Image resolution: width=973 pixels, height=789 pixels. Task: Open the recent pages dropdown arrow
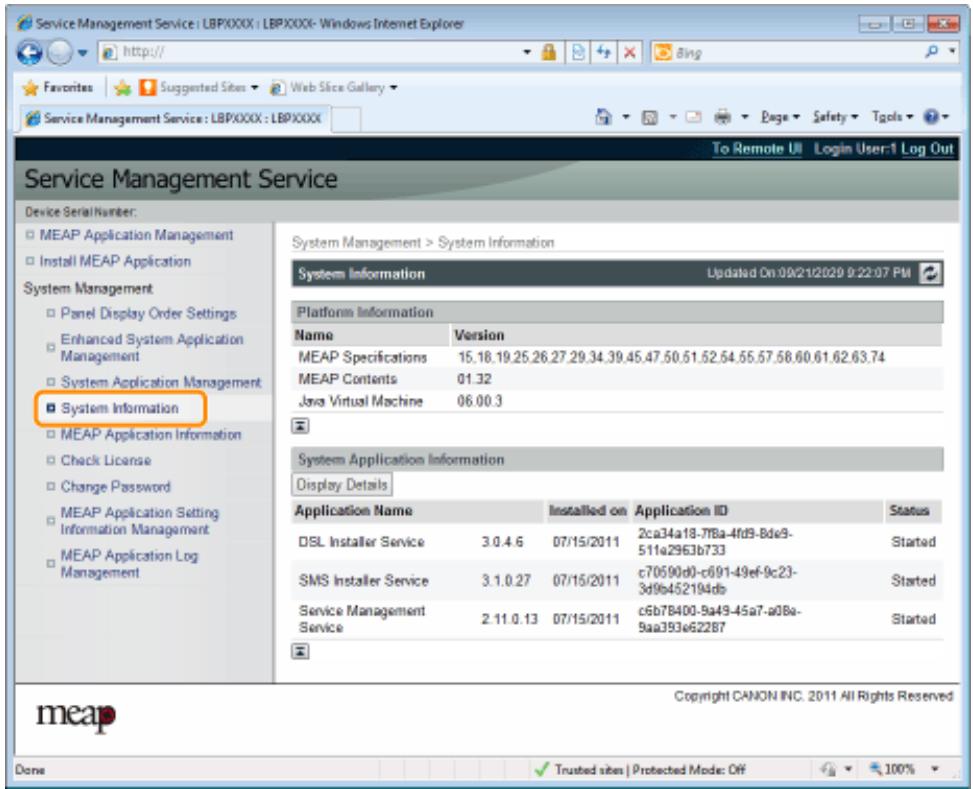pyautogui.click(x=83, y=53)
